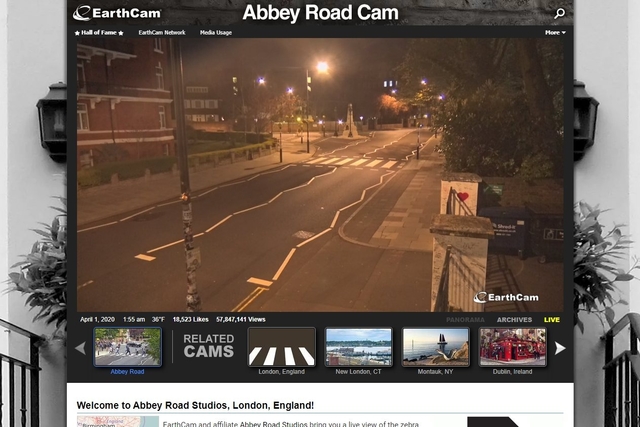Click the RELATED CAMS label

click(209, 346)
